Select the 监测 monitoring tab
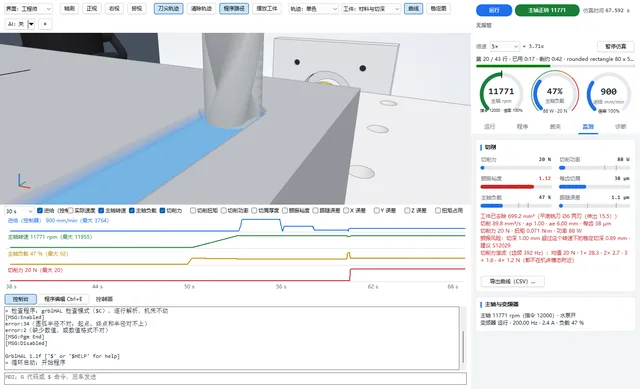The width and height of the screenshot is (640, 389). (588, 127)
